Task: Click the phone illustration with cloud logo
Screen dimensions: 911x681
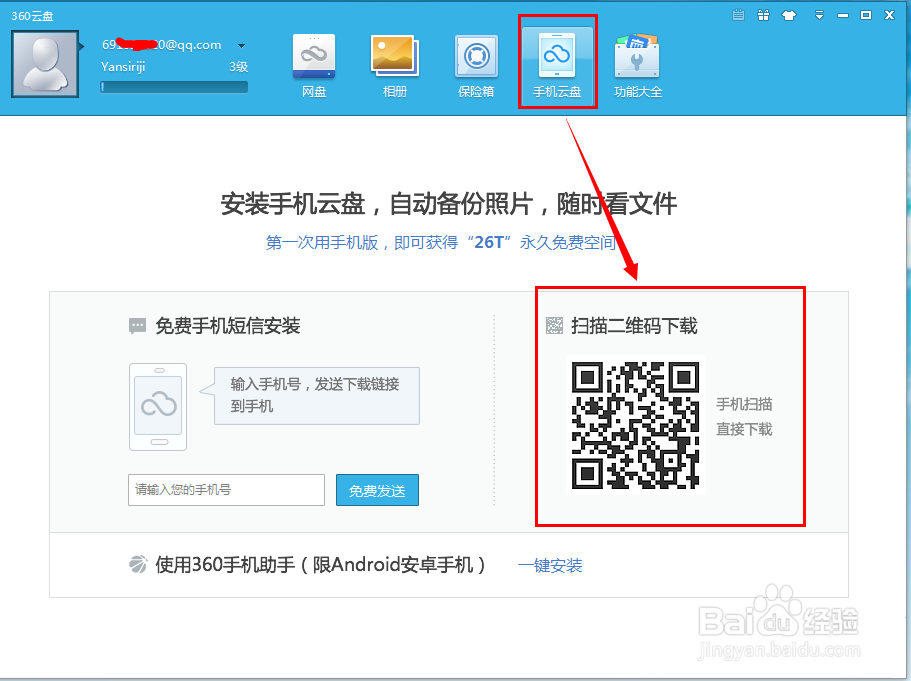Action: [x=158, y=407]
